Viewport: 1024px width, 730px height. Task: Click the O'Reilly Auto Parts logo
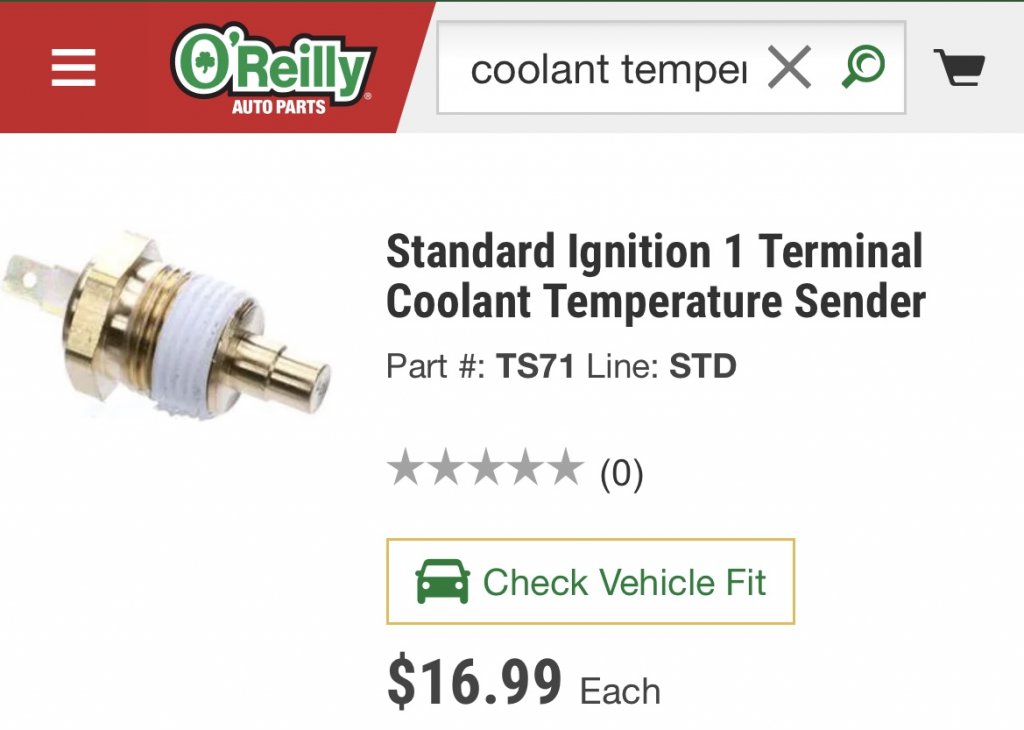tap(273, 70)
